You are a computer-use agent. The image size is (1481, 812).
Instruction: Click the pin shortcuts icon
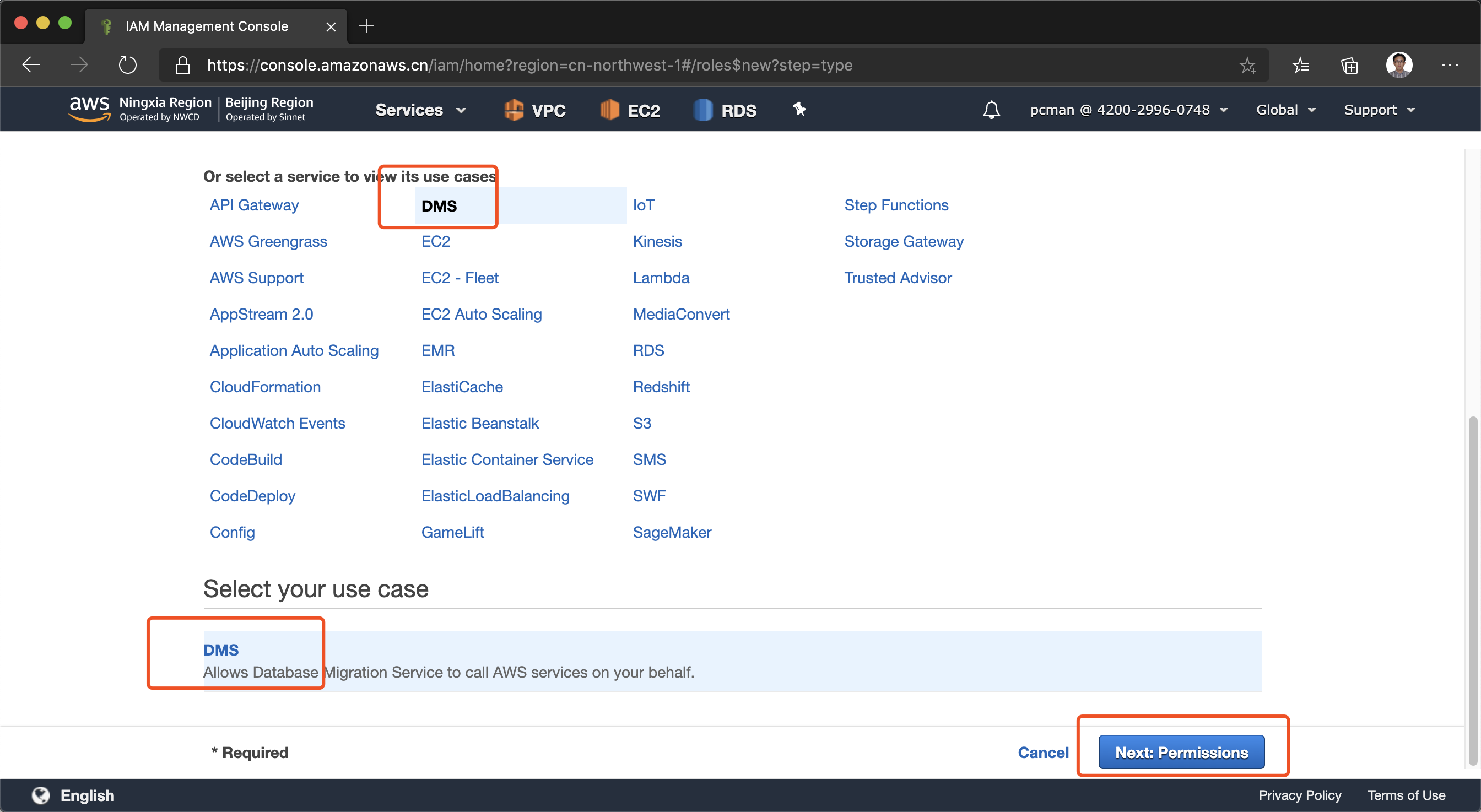pos(799,109)
